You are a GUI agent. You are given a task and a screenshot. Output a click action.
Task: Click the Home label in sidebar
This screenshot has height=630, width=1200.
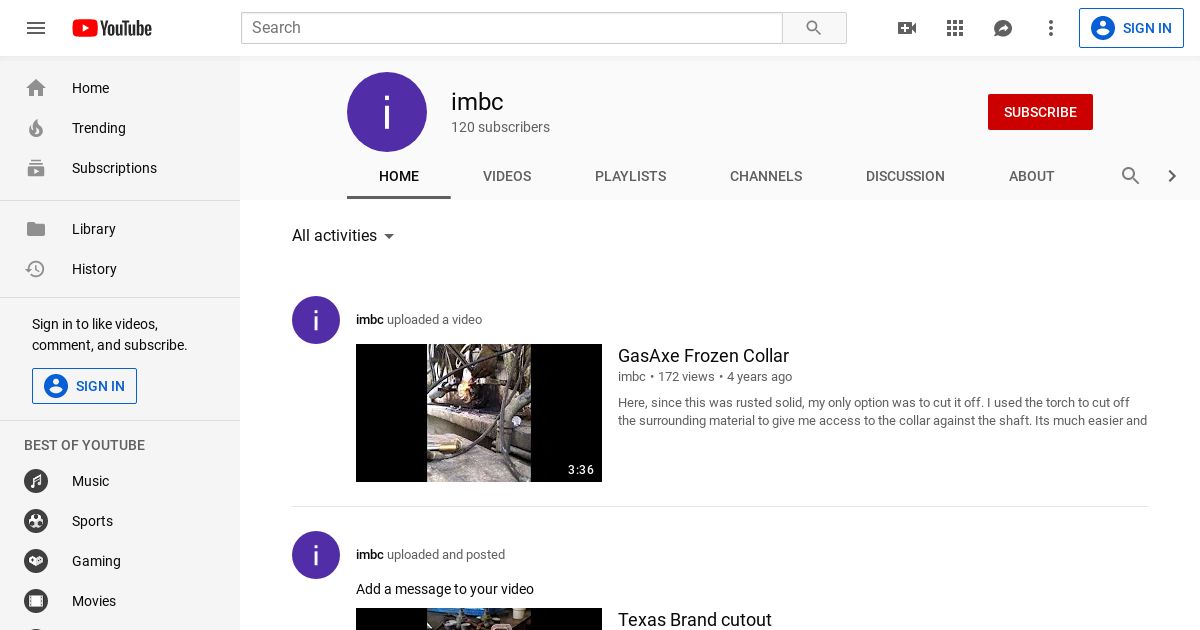pyautogui.click(x=90, y=88)
